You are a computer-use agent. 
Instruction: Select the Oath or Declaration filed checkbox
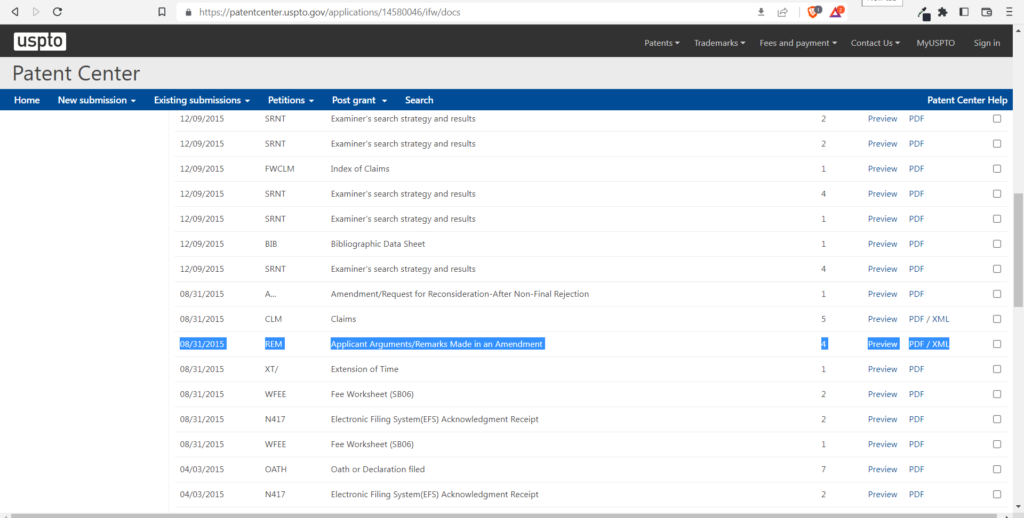pyautogui.click(x=996, y=469)
